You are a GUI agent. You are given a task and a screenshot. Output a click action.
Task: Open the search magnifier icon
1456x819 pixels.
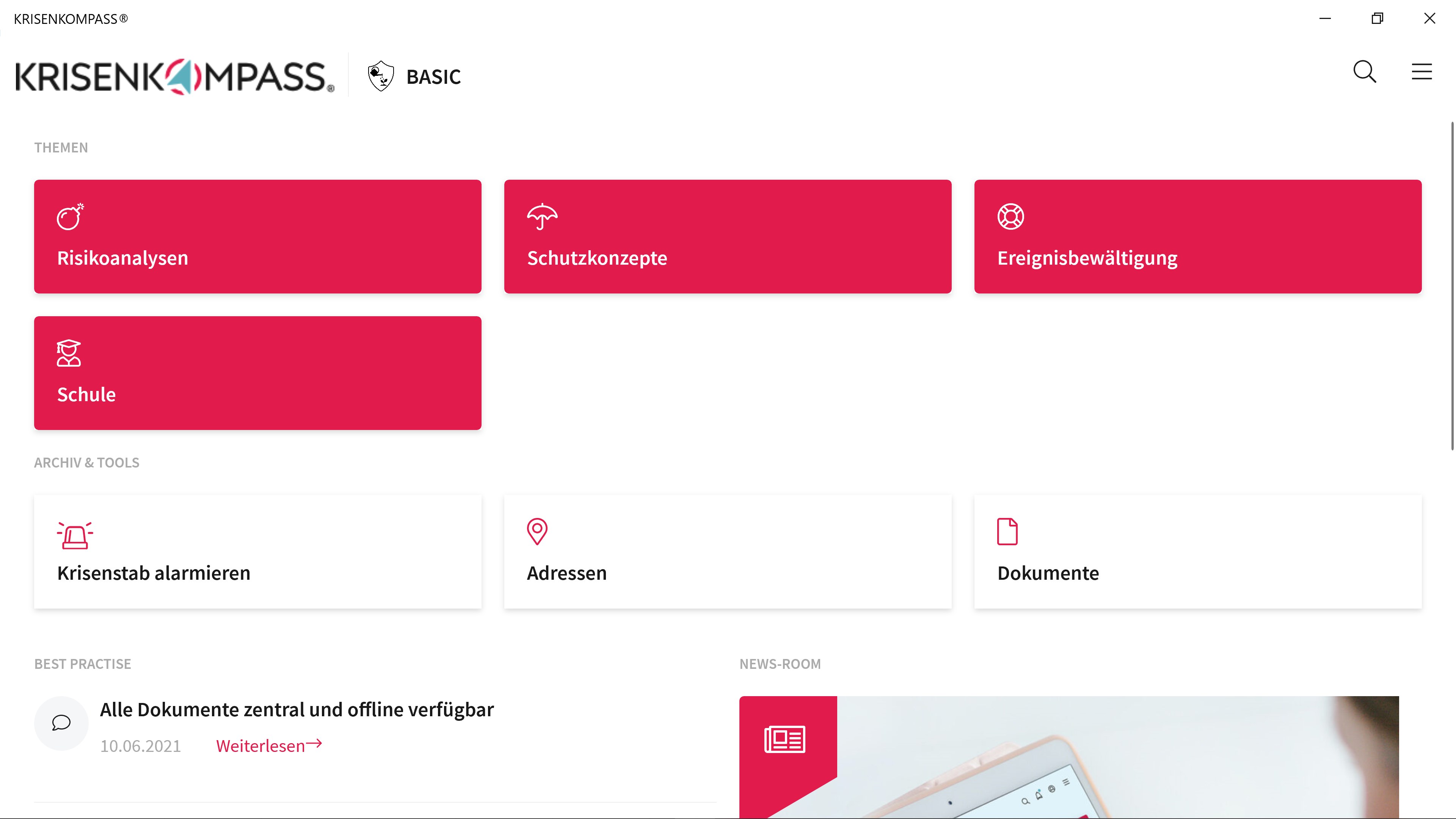1364,72
